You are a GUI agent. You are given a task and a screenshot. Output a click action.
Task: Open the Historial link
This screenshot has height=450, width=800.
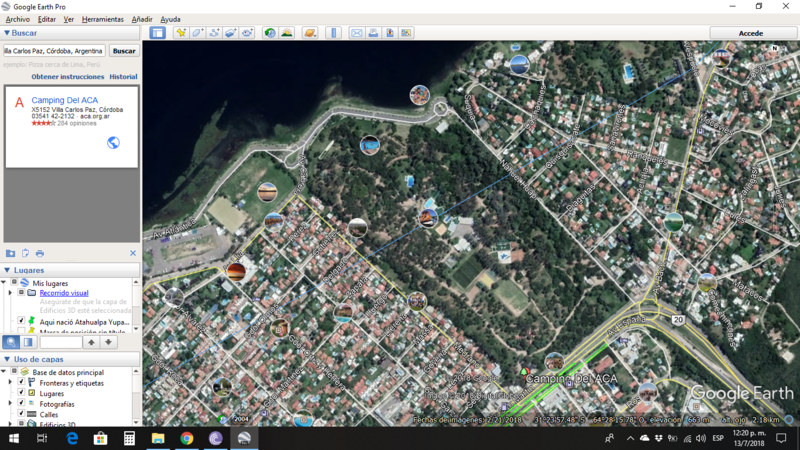tap(123, 77)
